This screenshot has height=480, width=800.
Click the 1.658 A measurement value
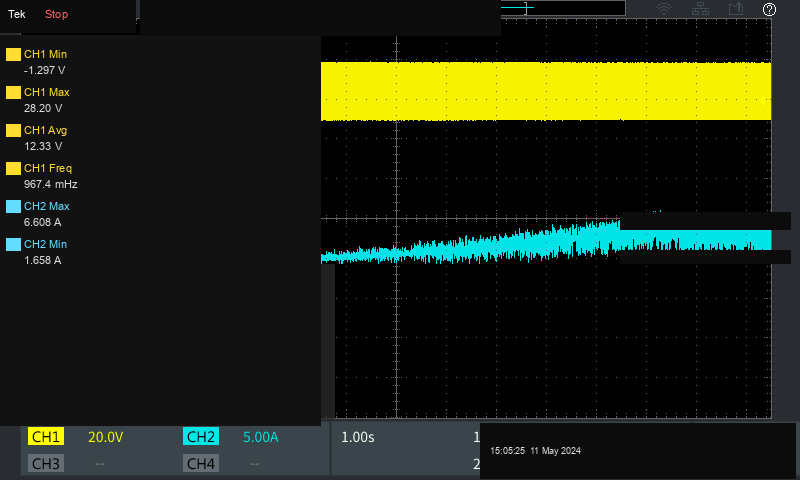pyautogui.click(x=42, y=260)
